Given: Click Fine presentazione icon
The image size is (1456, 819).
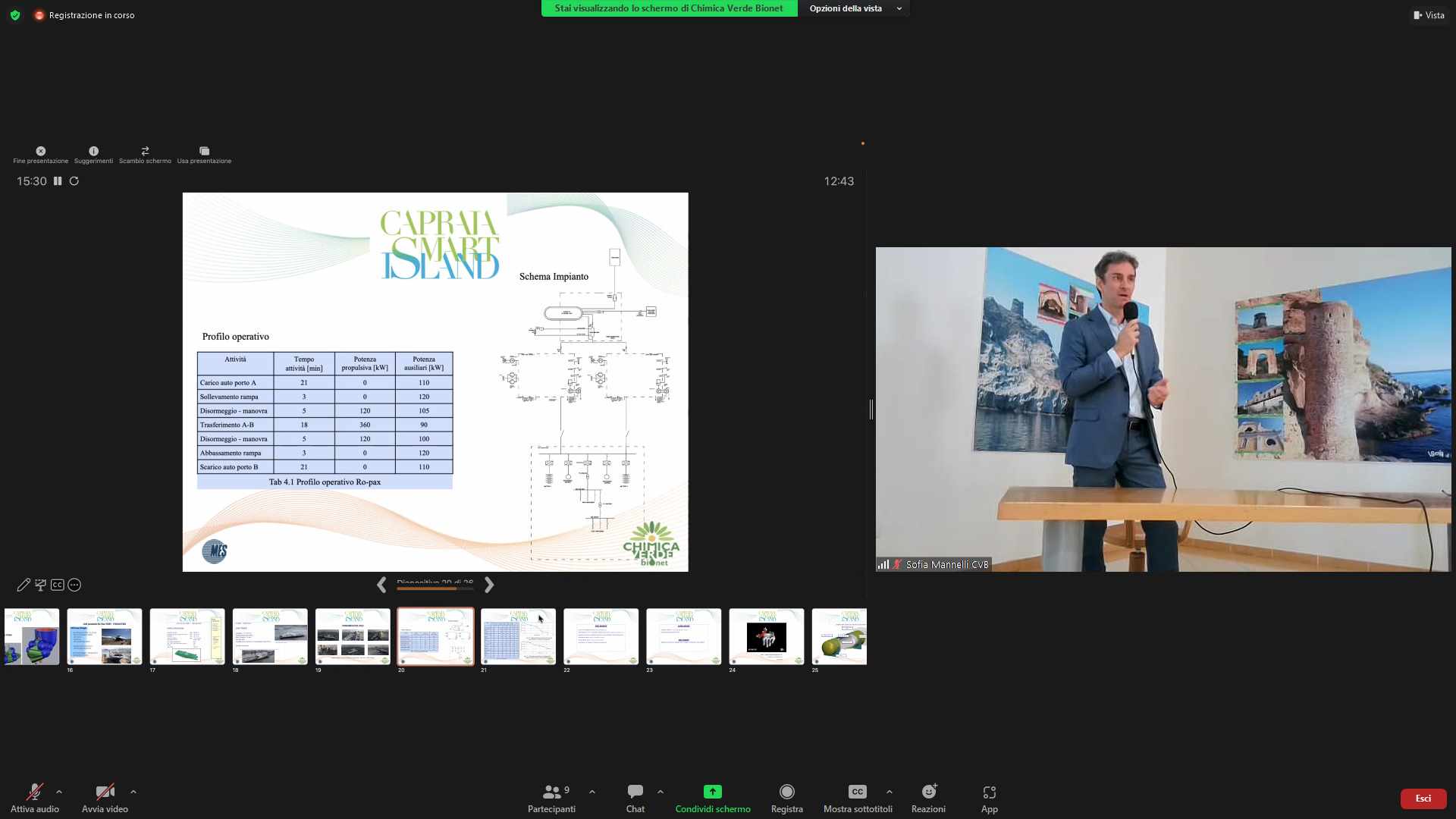Looking at the screenshot, I should [x=41, y=151].
